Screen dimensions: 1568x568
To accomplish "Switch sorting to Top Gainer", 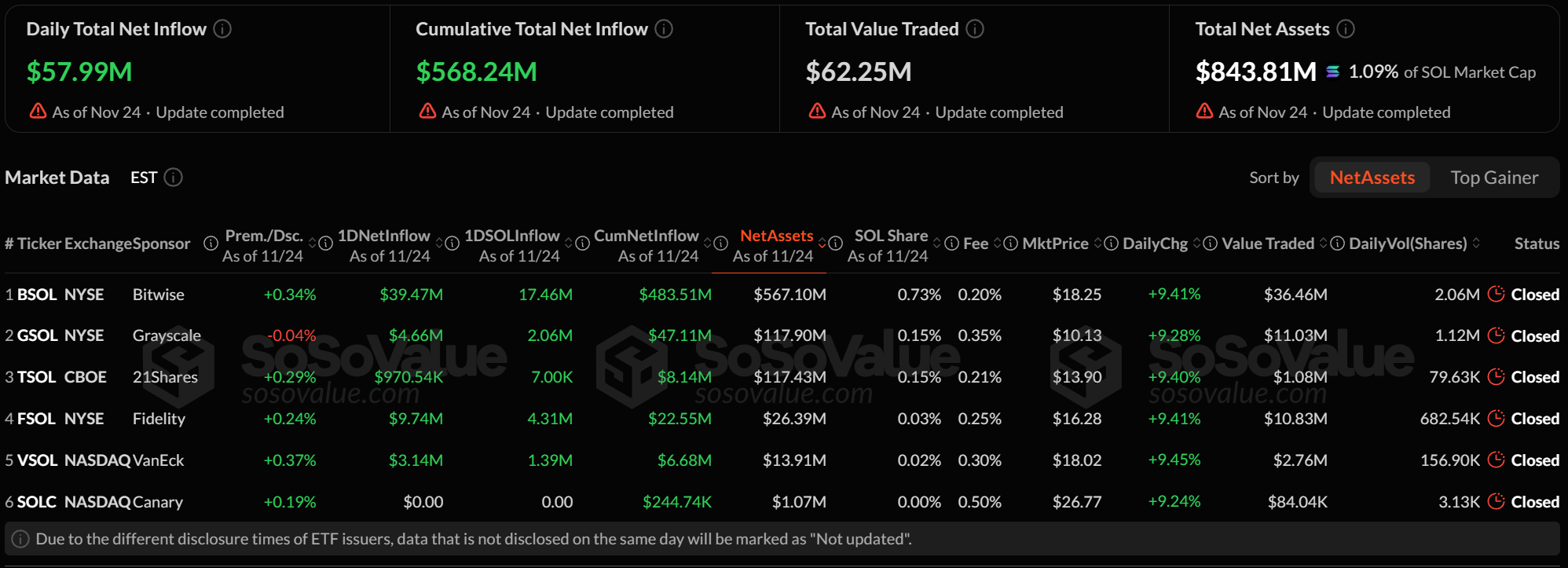I will click(x=1494, y=178).
